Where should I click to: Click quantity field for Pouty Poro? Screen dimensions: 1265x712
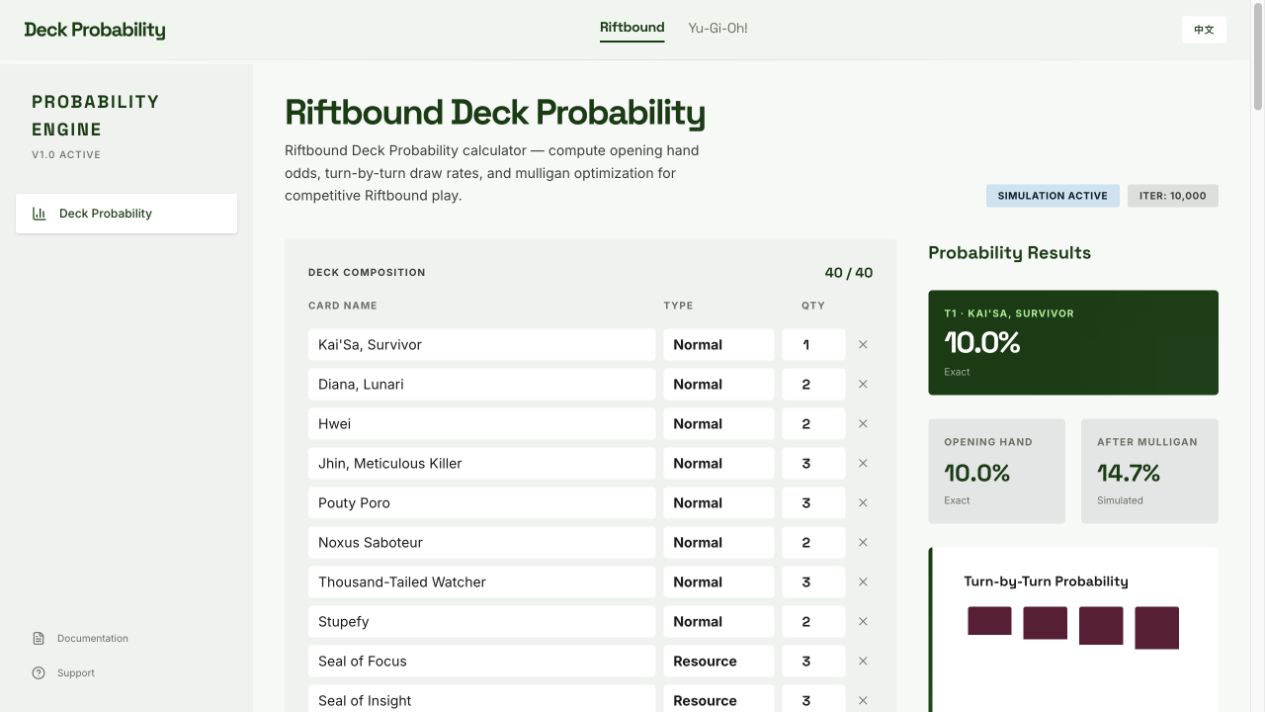tap(813, 503)
